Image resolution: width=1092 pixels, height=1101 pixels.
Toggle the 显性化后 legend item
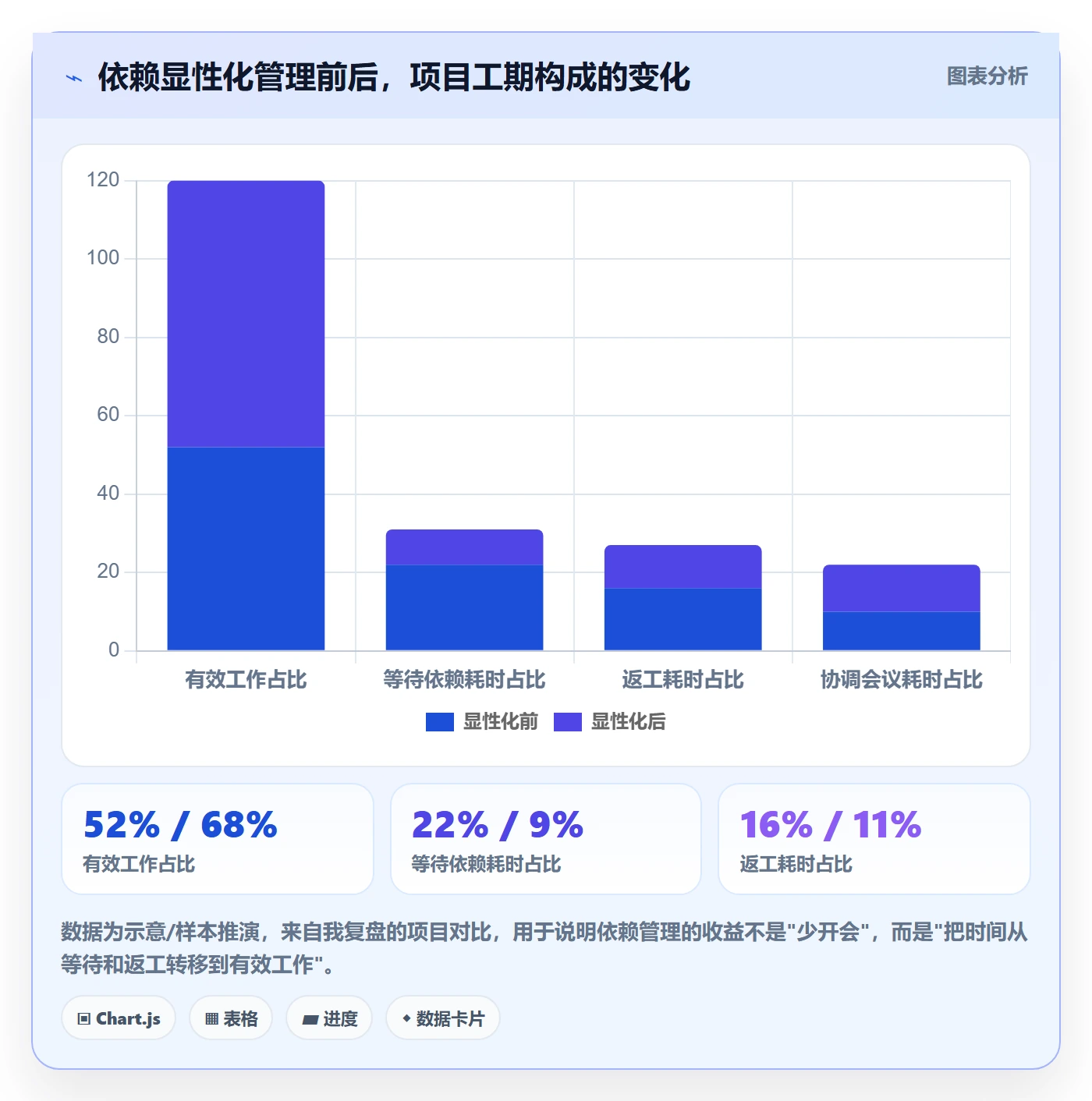(609, 722)
